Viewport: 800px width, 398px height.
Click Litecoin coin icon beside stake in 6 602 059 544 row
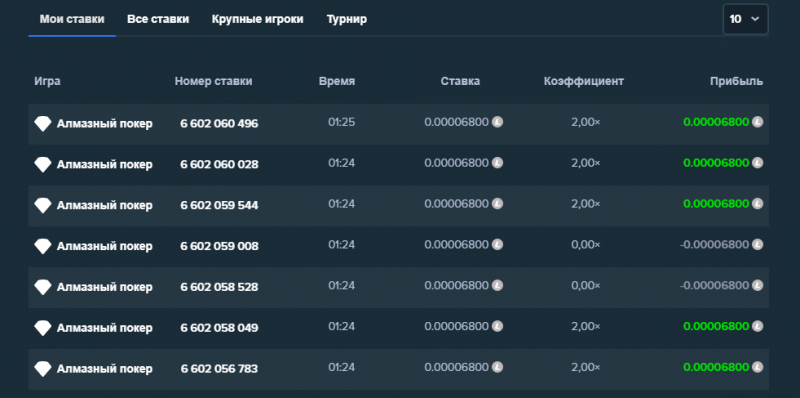click(x=497, y=204)
